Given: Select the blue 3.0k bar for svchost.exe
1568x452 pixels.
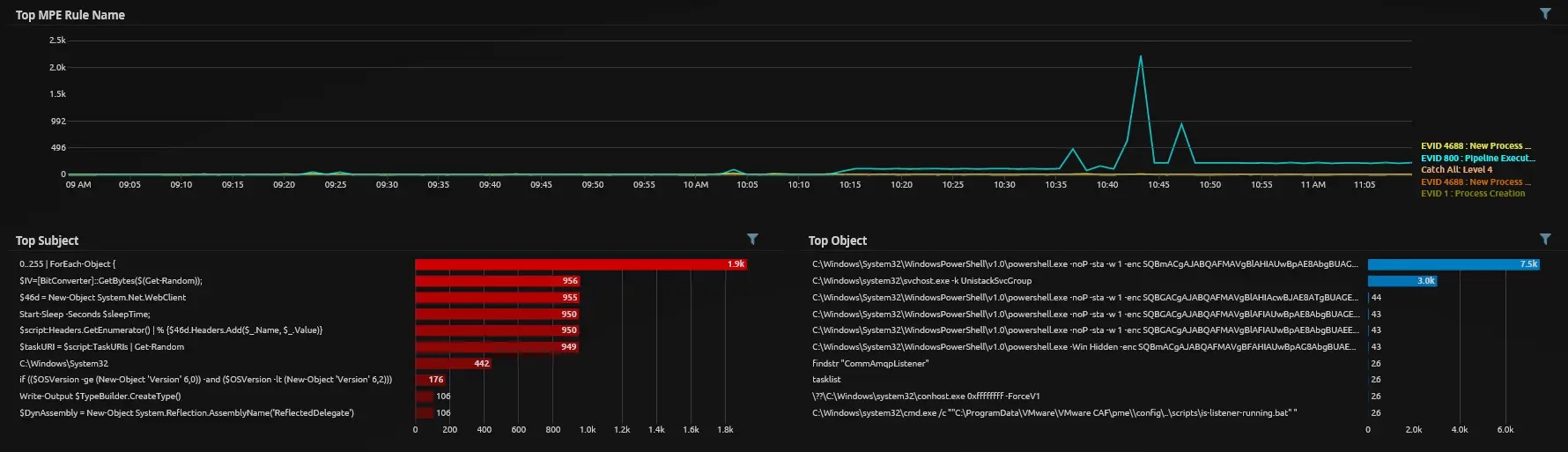Looking at the screenshot, I should pyautogui.click(x=1402, y=281).
